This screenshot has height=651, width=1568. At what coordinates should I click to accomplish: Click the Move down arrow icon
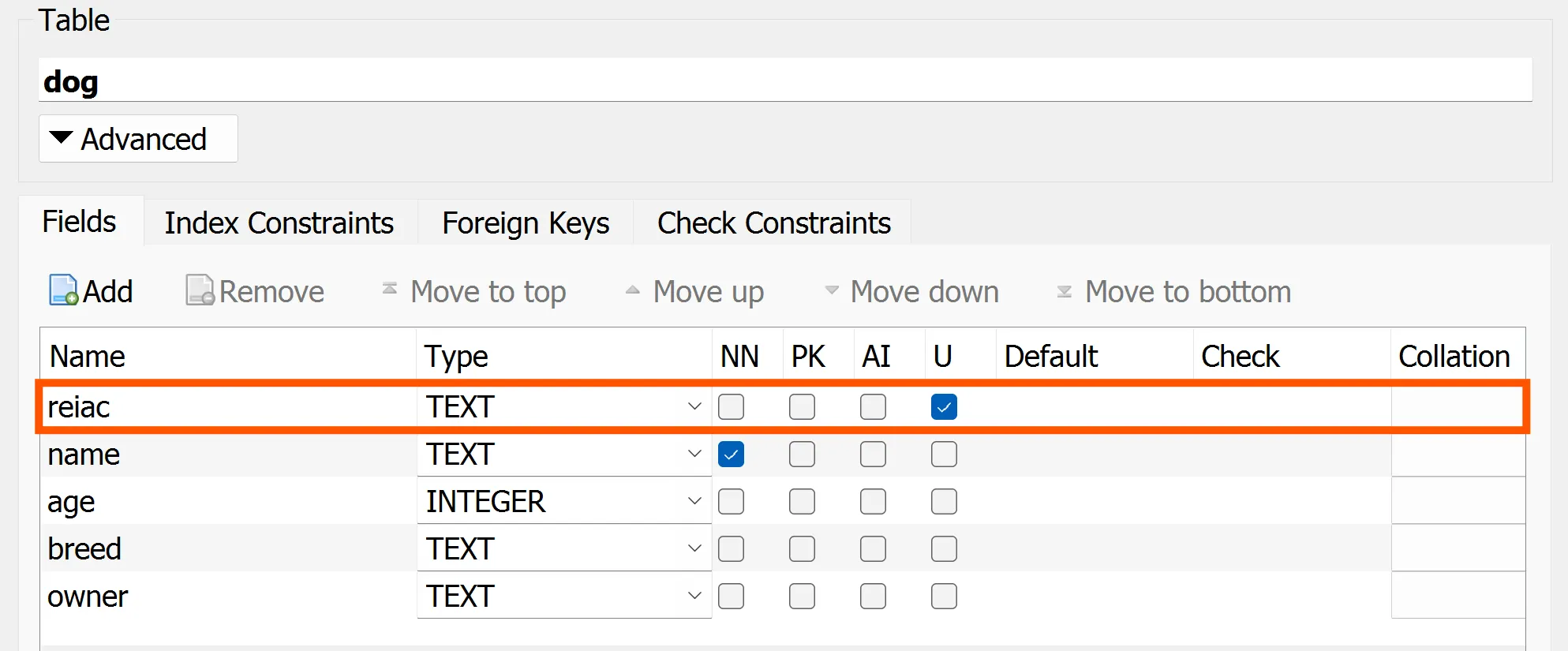click(832, 290)
